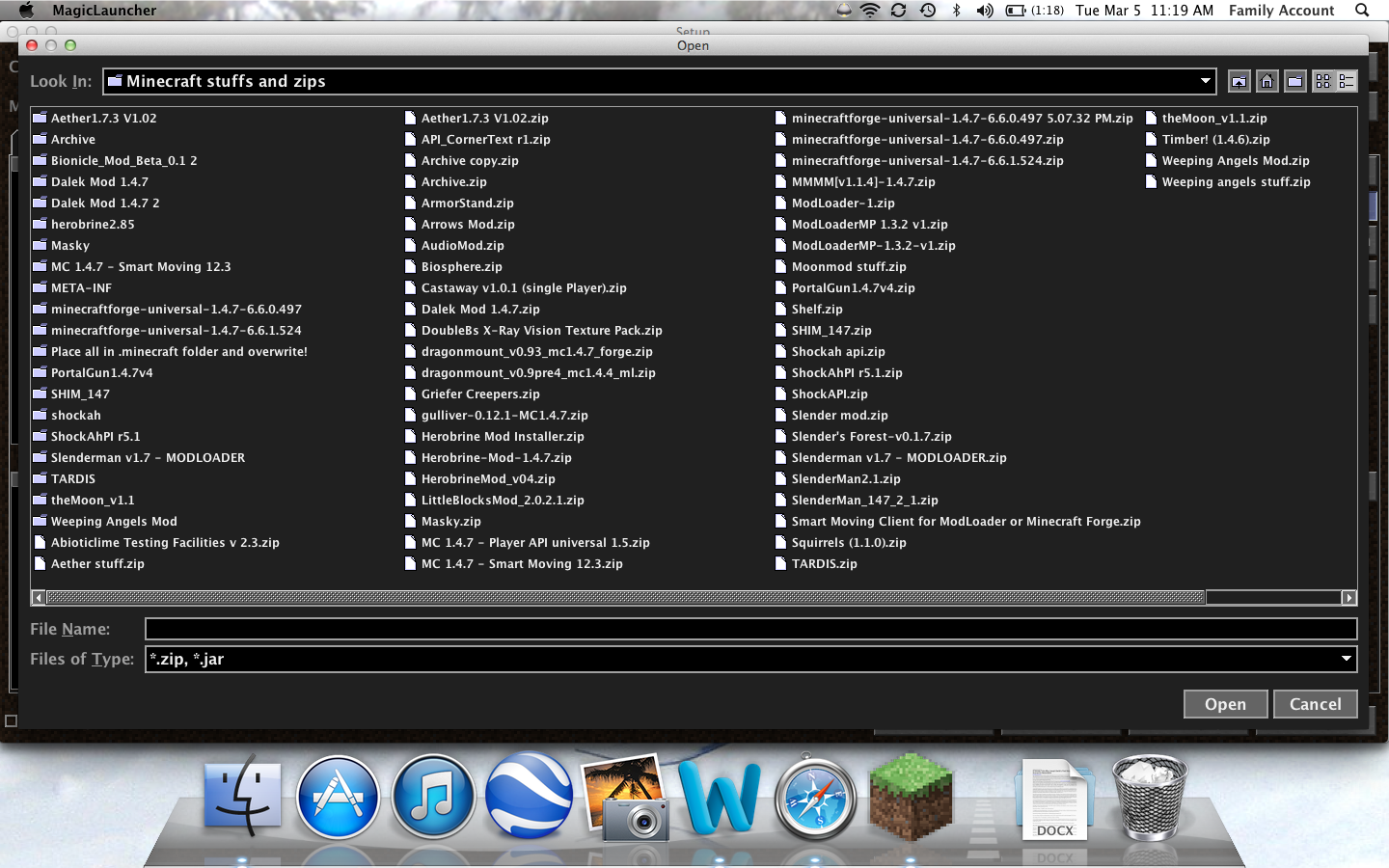This screenshot has width=1389, height=868.
Task: Click the Open button
Action: tap(1225, 704)
